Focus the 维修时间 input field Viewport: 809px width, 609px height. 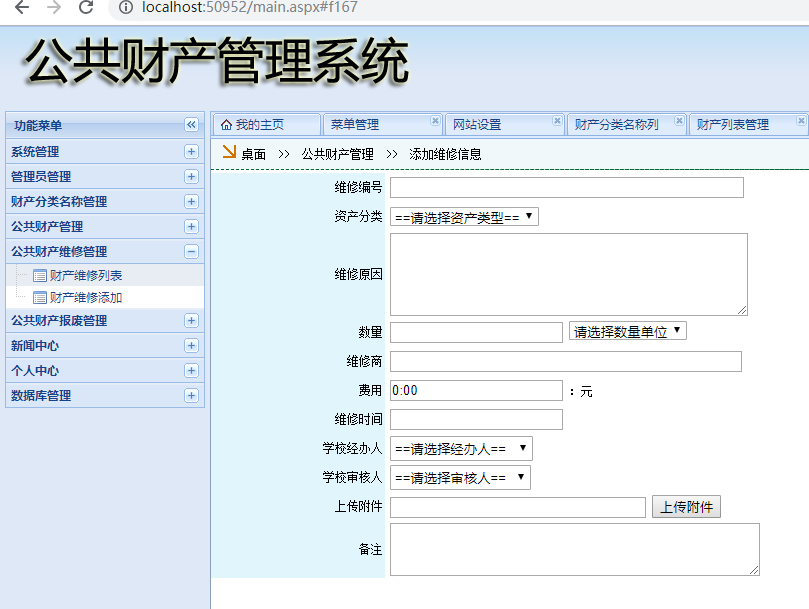click(476, 419)
